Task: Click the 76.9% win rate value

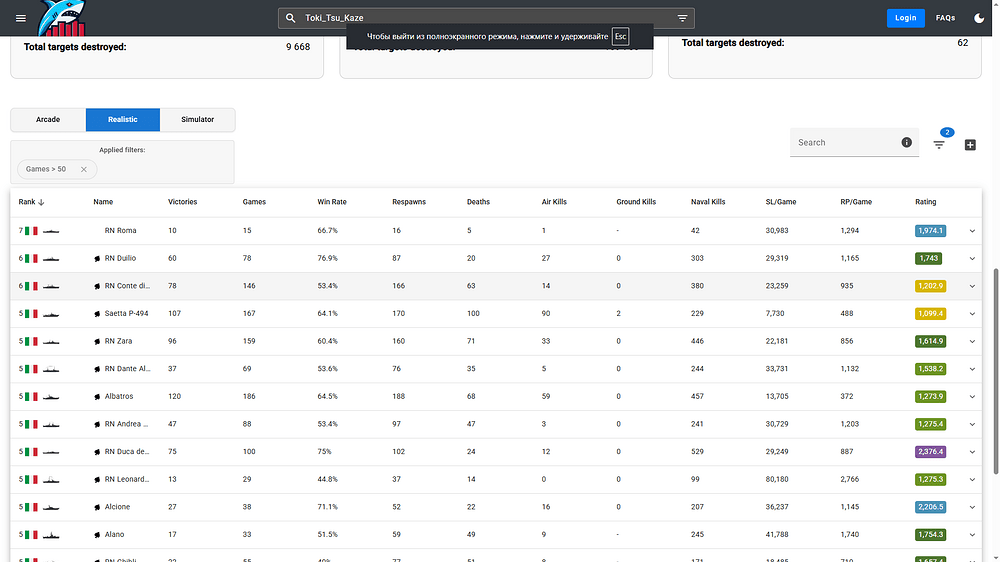Action: point(327,258)
